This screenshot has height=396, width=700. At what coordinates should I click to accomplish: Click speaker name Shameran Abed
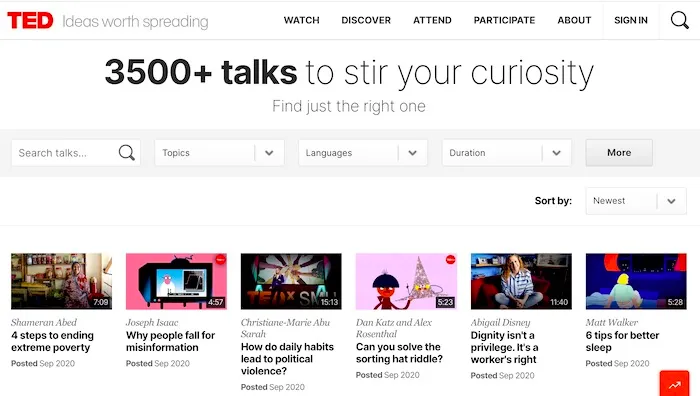[x=44, y=322]
